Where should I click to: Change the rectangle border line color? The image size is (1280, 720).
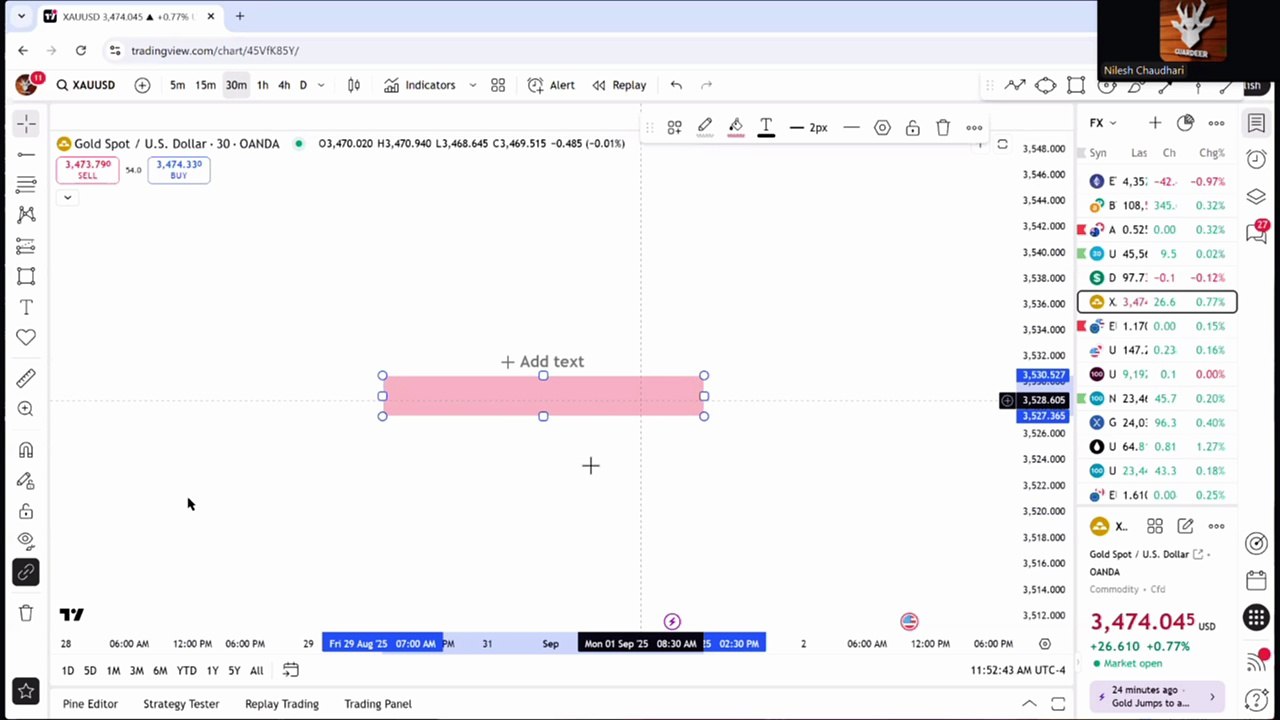(705, 127)
